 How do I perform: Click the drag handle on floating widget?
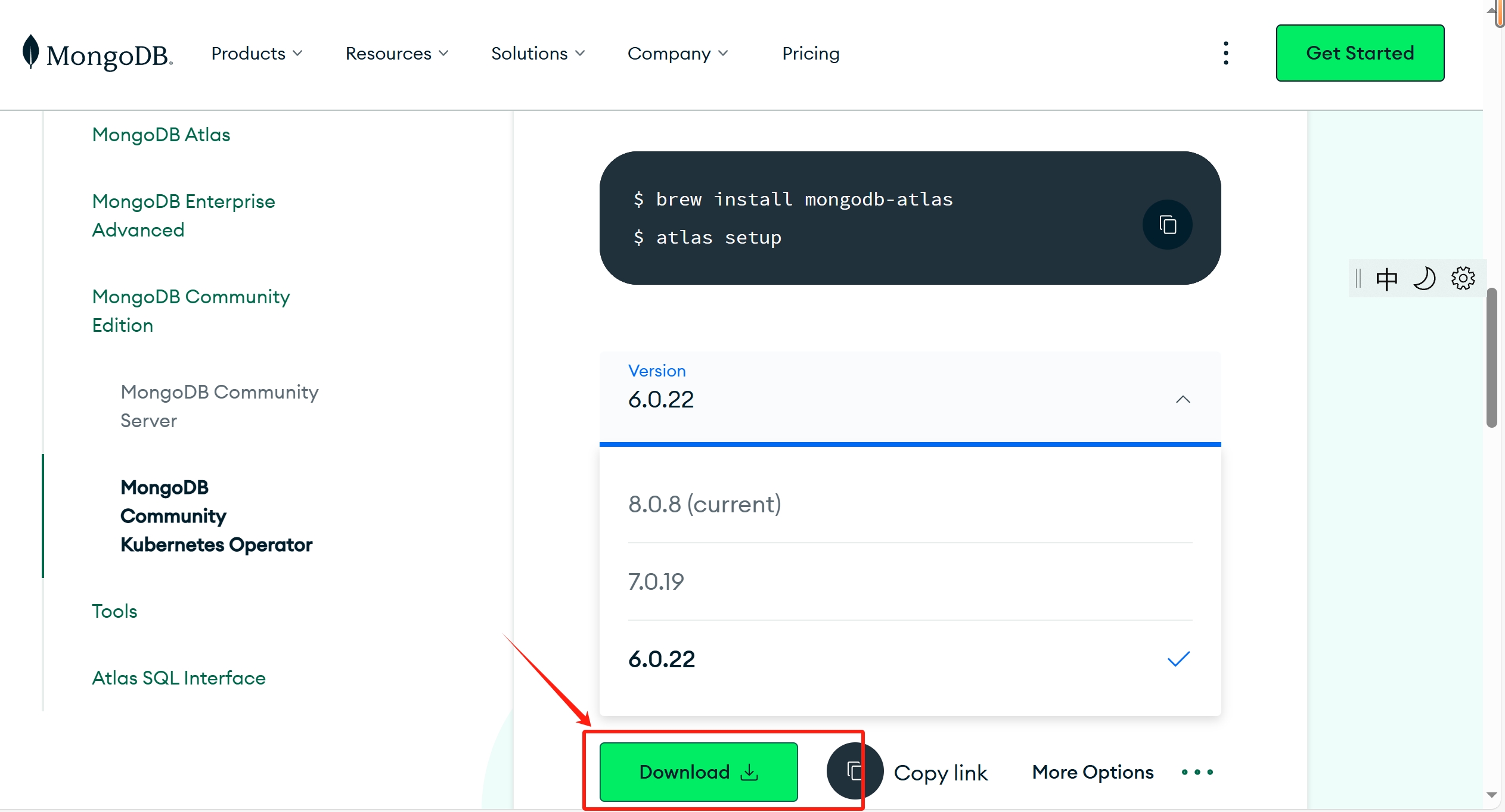click(1360, 278)
